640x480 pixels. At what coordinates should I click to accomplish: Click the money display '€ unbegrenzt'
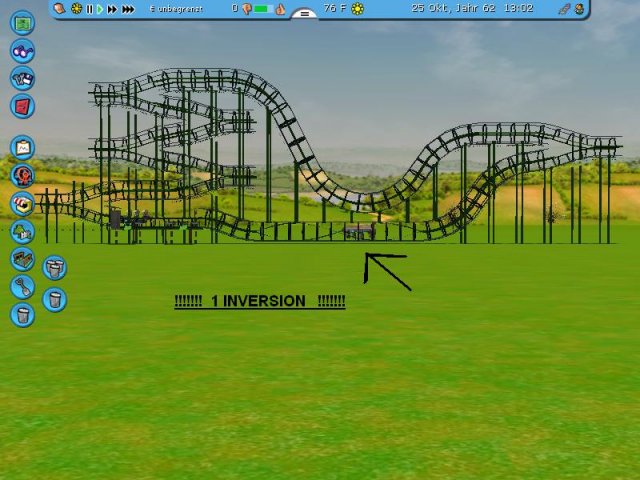pyautogui.click(x=176, y=9)
